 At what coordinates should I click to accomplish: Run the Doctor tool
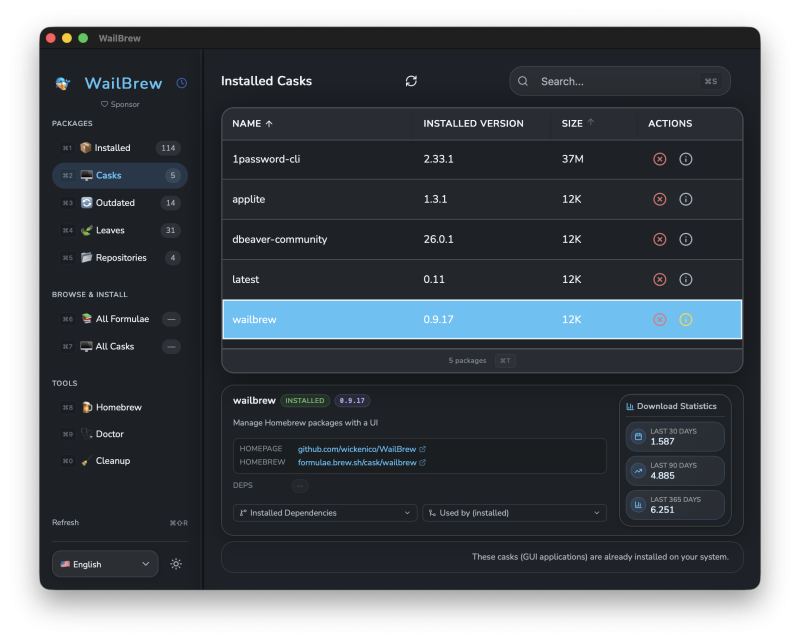tap(120, 434)
